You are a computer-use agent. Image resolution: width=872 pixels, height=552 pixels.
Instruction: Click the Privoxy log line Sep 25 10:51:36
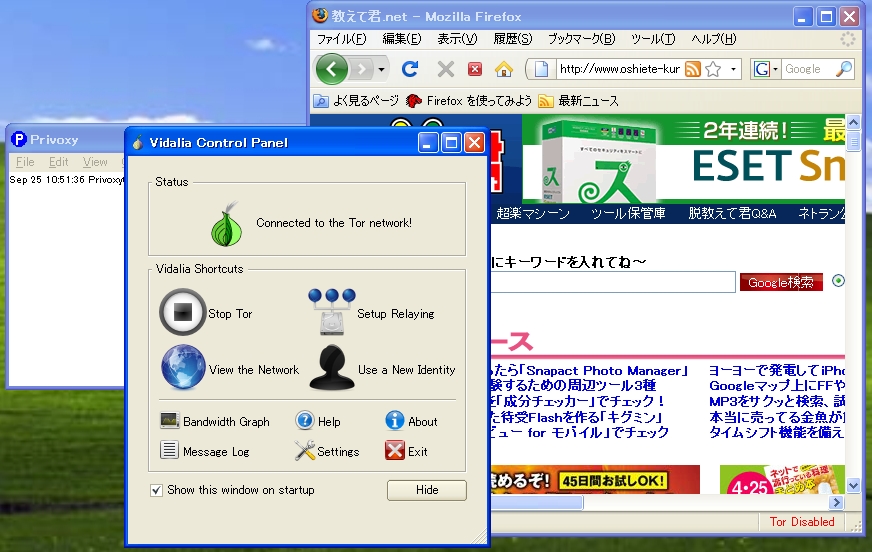(x=67, y=180)
